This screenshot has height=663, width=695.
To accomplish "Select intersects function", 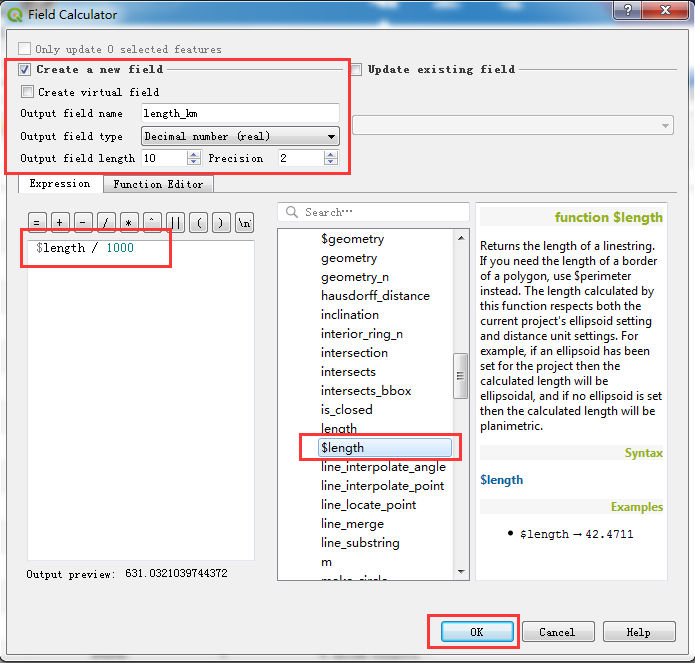I will [x=348, y=372].
